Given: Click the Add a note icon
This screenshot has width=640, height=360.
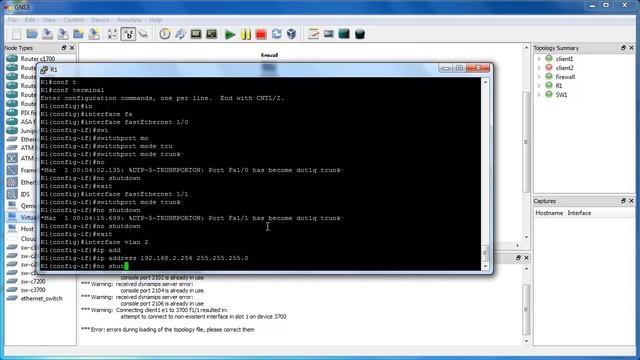Looking at the screenshot, I should (x=313, y=34).
